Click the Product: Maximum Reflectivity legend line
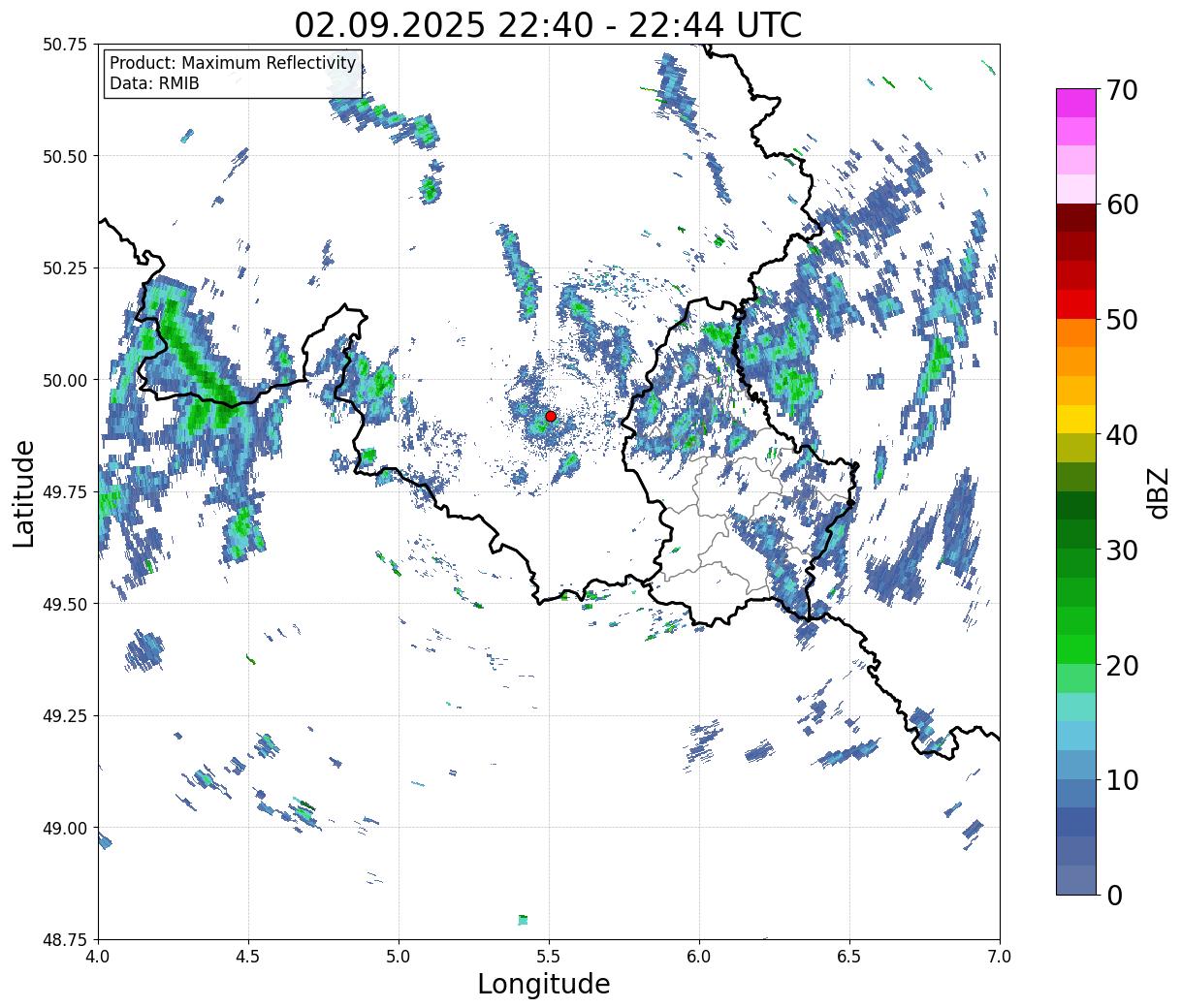 (233, 63)
